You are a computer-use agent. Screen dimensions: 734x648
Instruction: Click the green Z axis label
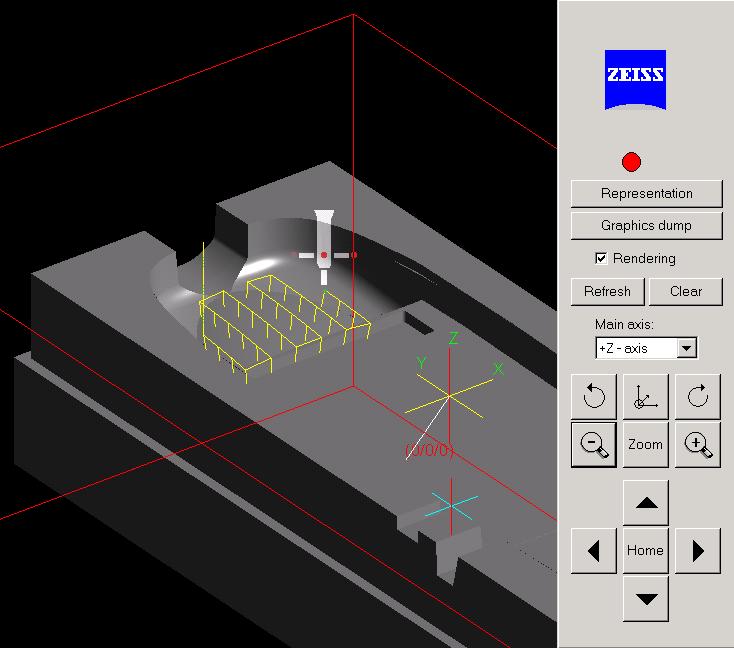453,338
